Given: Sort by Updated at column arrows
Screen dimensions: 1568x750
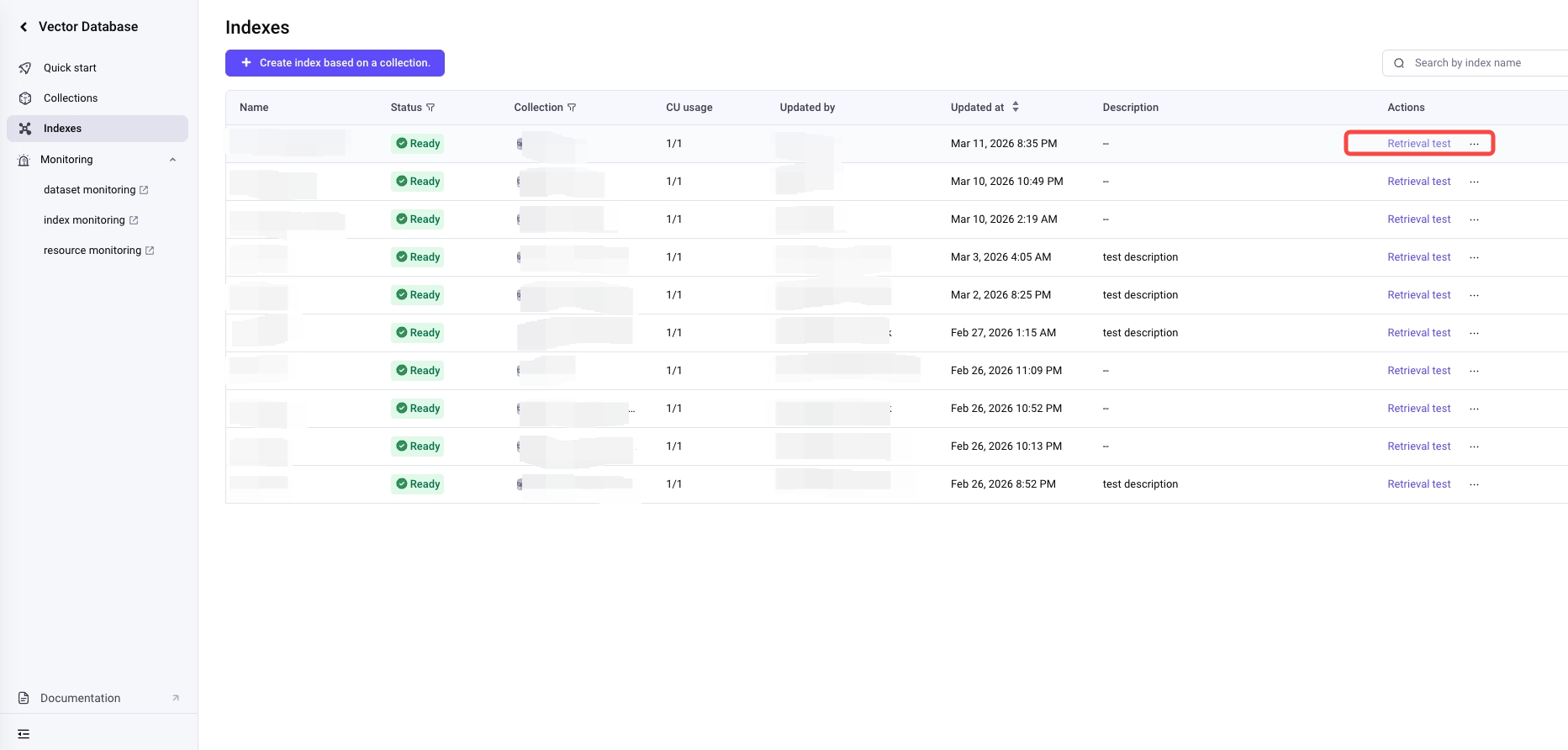Looking at the screenshot, I should (x=1016, y=107).
